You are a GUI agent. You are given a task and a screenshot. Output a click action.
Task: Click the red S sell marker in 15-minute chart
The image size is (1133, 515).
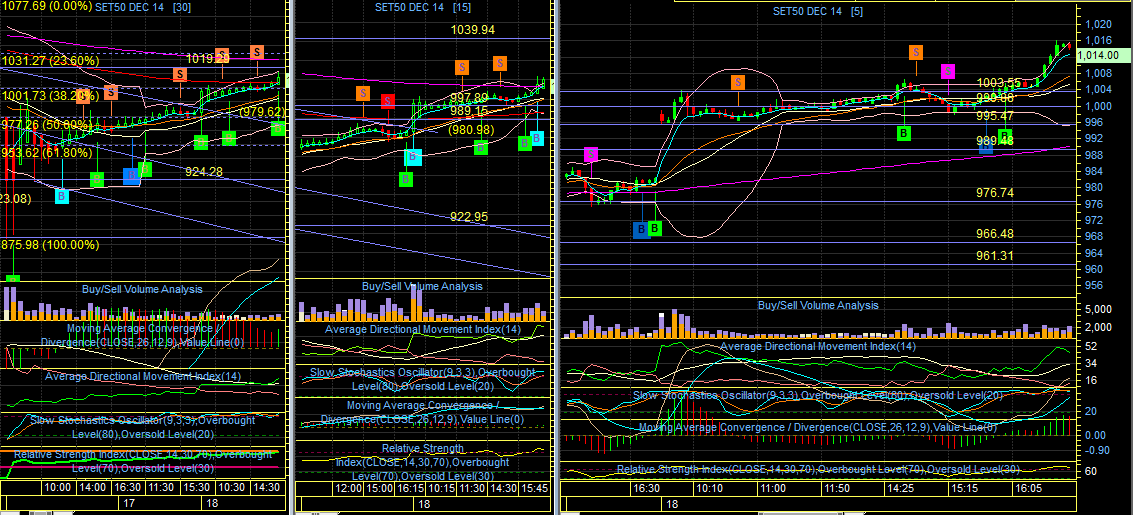click(x=387, y=100)
